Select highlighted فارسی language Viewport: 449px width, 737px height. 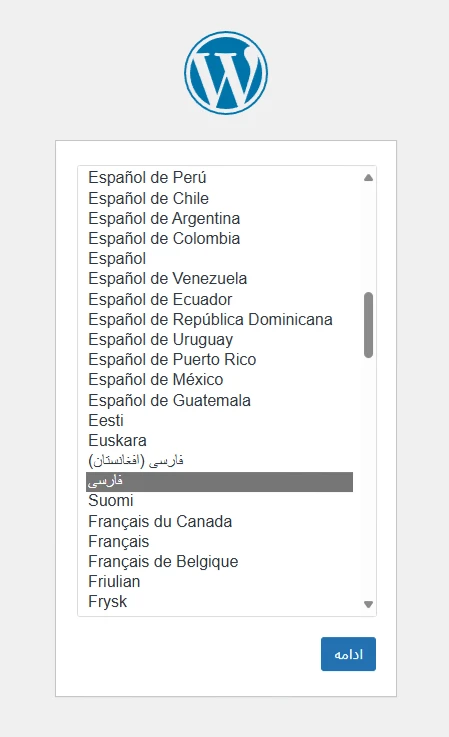tap(219, 481)
